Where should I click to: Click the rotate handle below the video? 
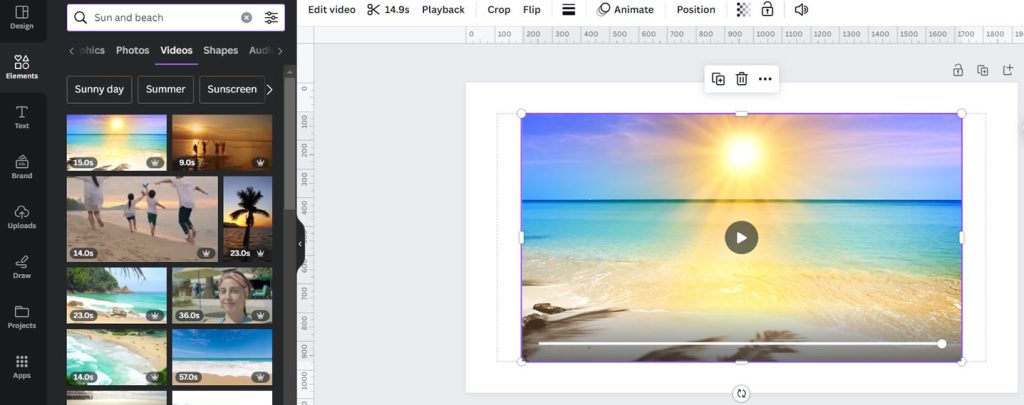pos(741,394)
